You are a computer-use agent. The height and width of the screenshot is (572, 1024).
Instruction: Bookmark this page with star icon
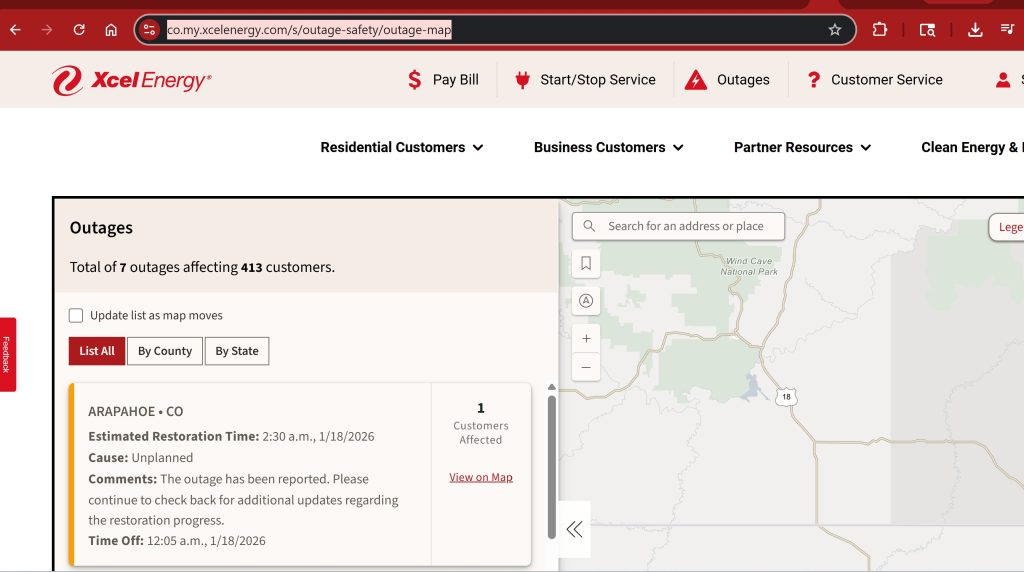click(835, 30)
